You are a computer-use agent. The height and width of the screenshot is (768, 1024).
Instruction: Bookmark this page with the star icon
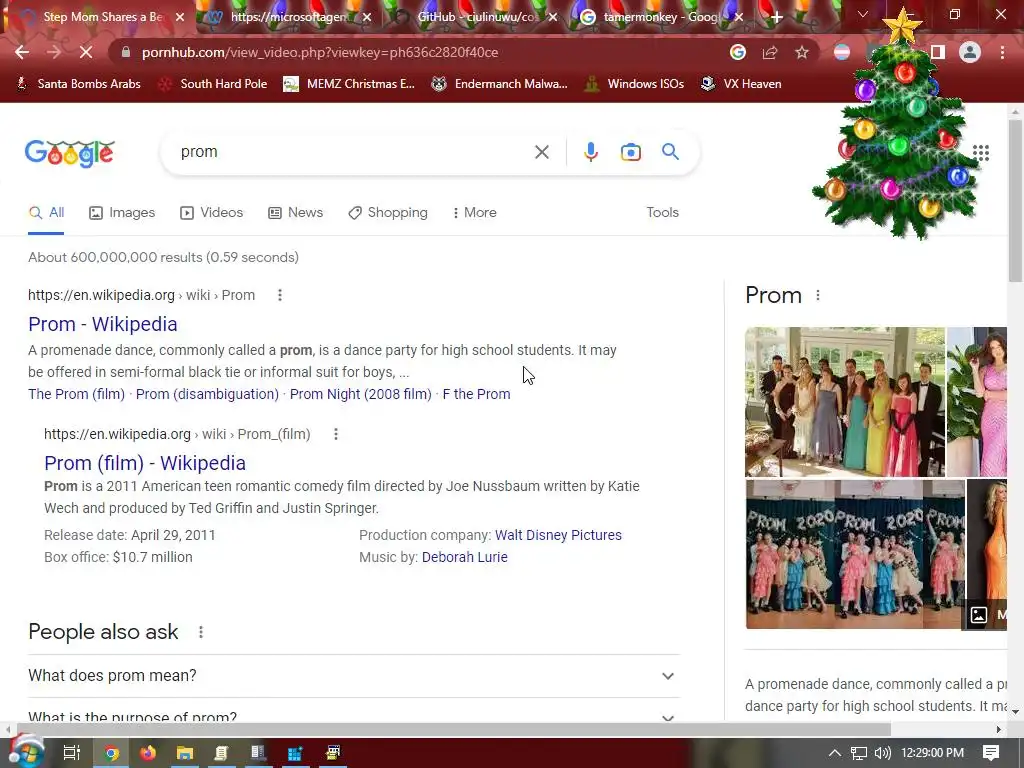click(802, 52)
